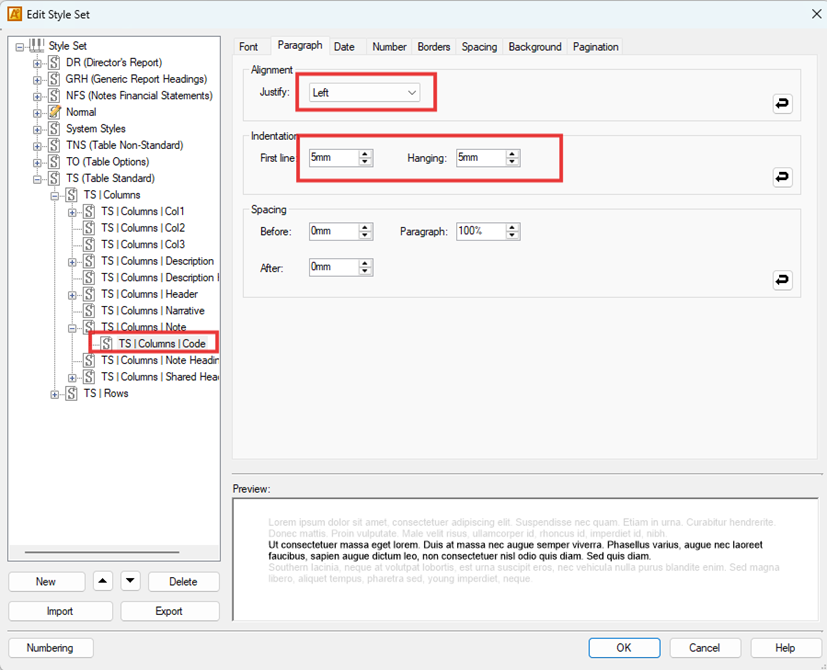Decrease the After spacing value
Screen dimensions: 827x670
click(365, 271)
